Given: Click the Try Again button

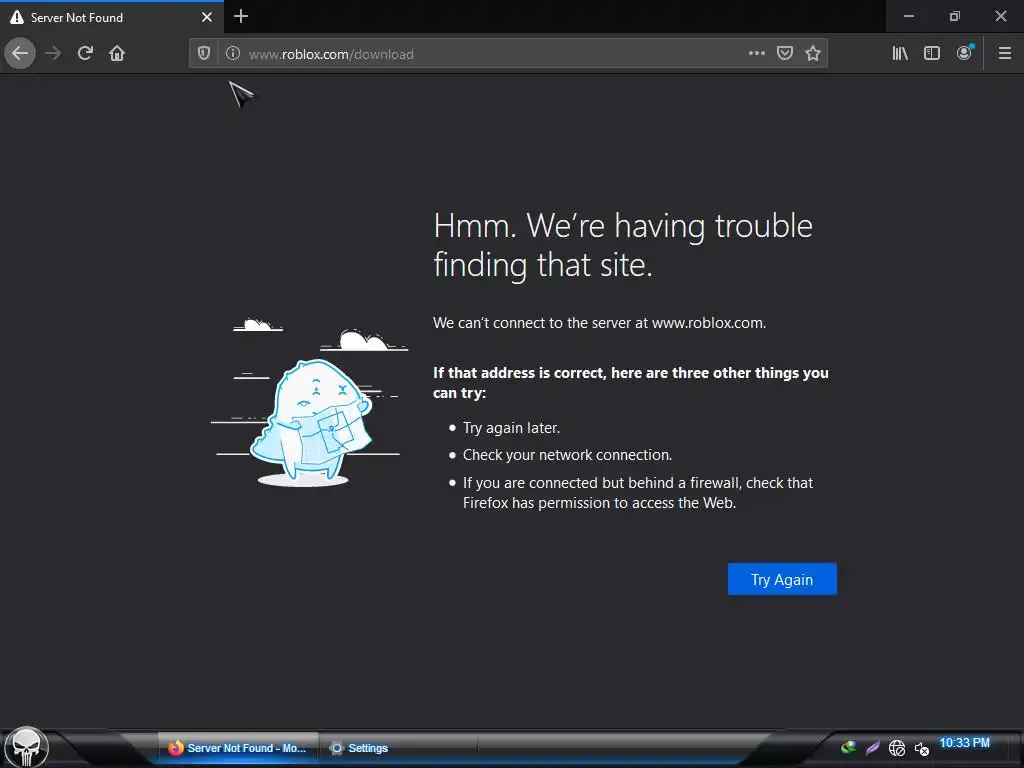Looking at the screenshot, I should coord(782,579).
